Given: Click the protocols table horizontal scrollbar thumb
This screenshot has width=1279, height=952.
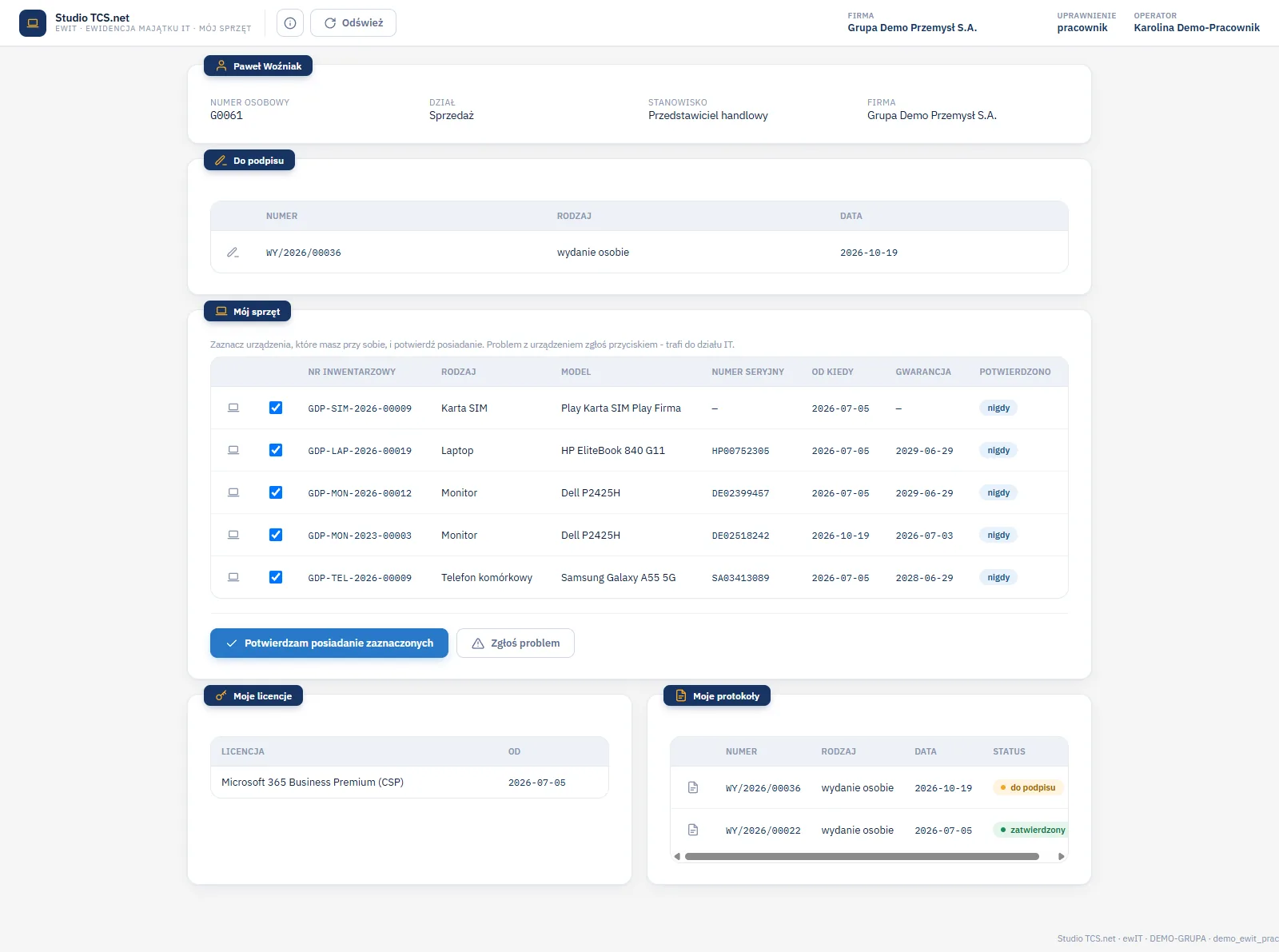Looking at the screenshot, I should pos(862,856).
